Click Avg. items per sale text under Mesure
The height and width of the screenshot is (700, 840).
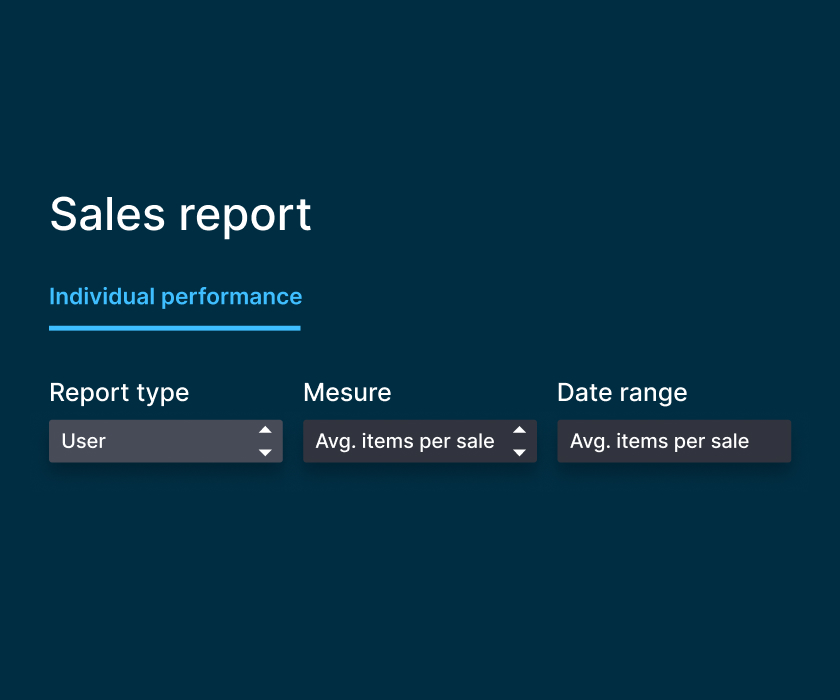[x=405, y=441]
